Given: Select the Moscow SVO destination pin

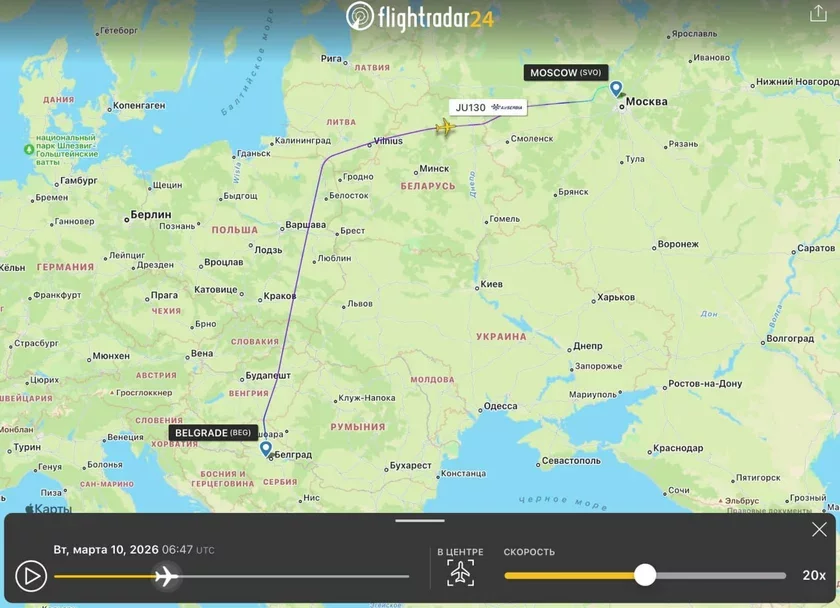Looking at the screenshot, I should point(616,88).
